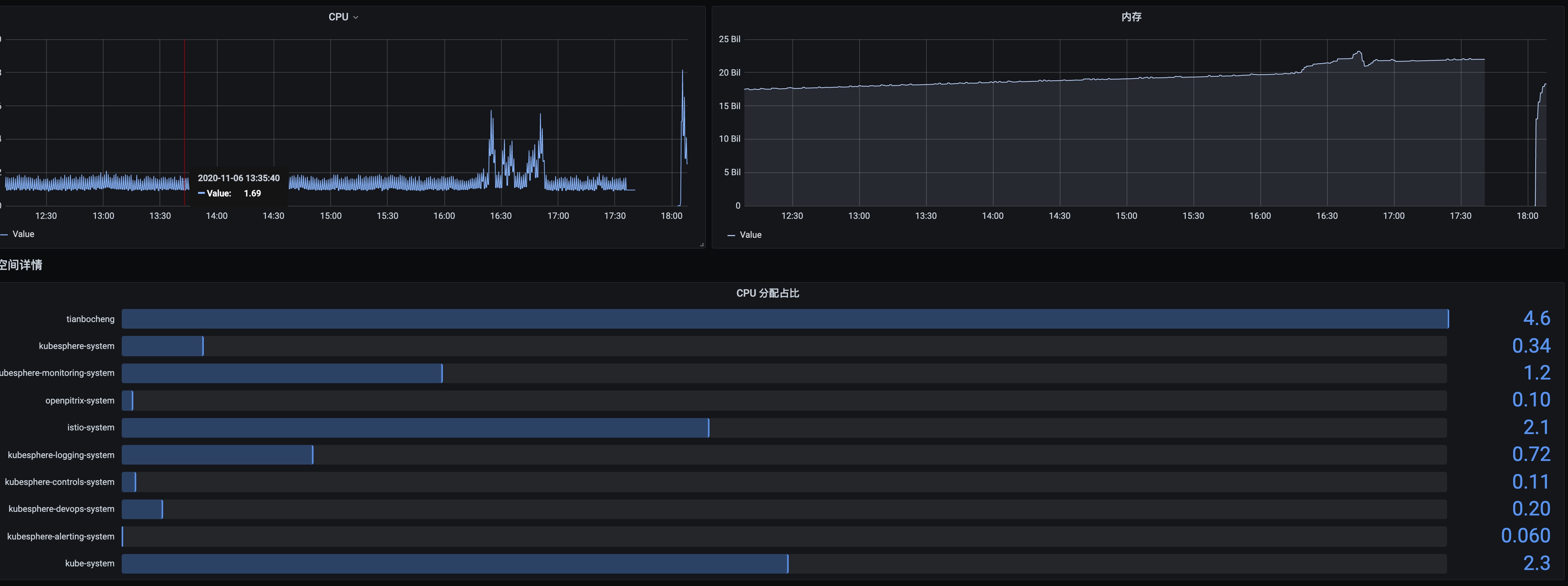Click the CPU panel resize corner handle
The image size is (1568, 586).
point(702,244)
